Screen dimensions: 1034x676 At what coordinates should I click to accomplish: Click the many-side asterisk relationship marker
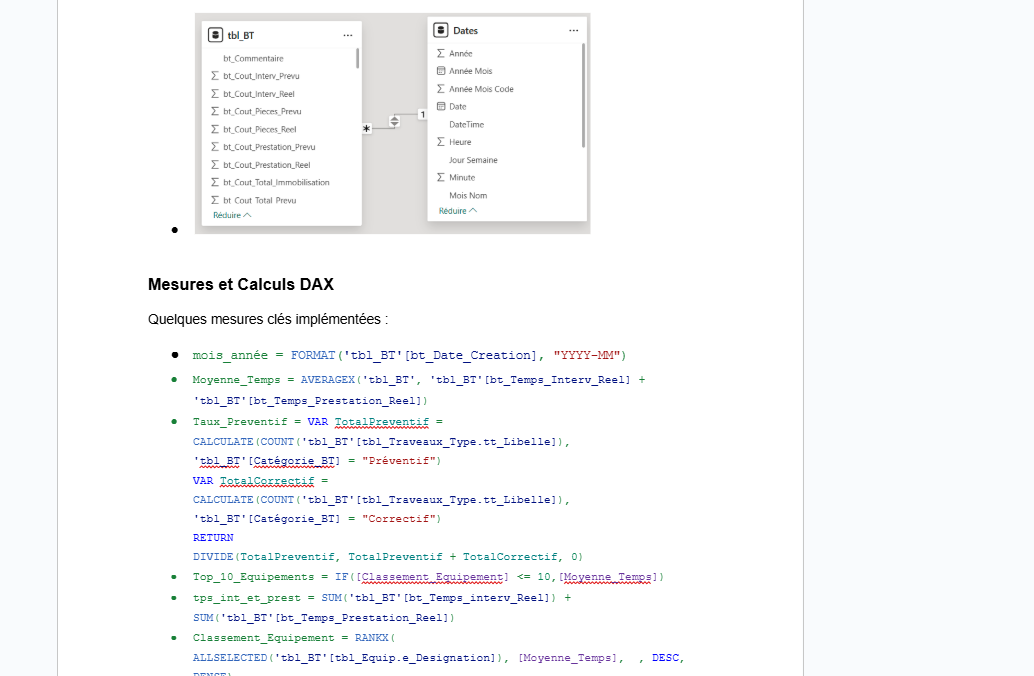tap(367, 129)
